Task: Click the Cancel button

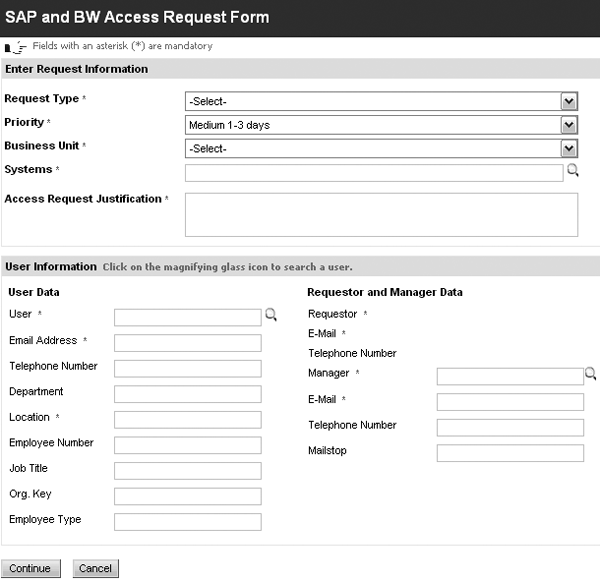Action: click(x=95, y=568)
